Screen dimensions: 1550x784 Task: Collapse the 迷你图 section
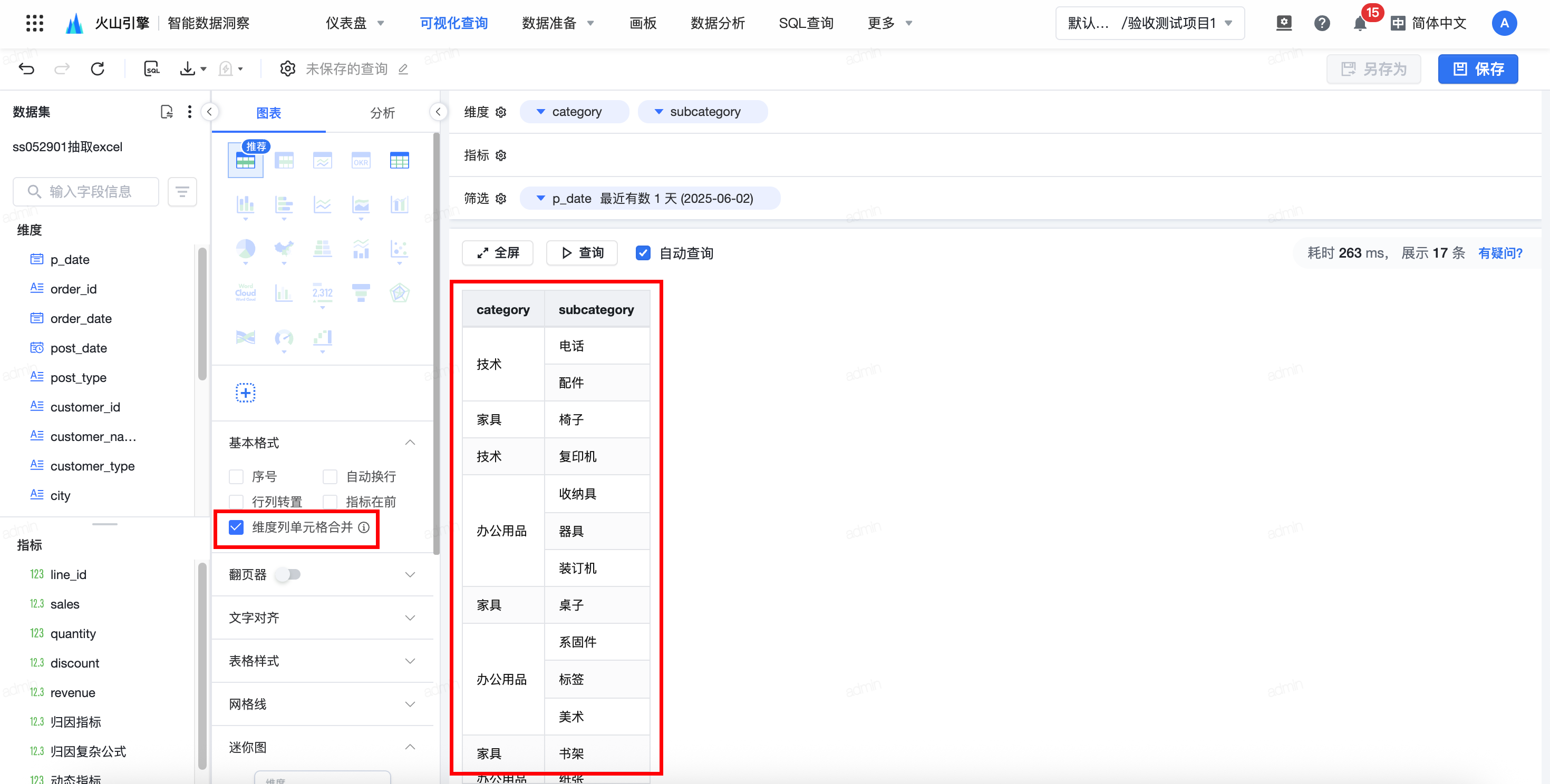pos(410,747)
